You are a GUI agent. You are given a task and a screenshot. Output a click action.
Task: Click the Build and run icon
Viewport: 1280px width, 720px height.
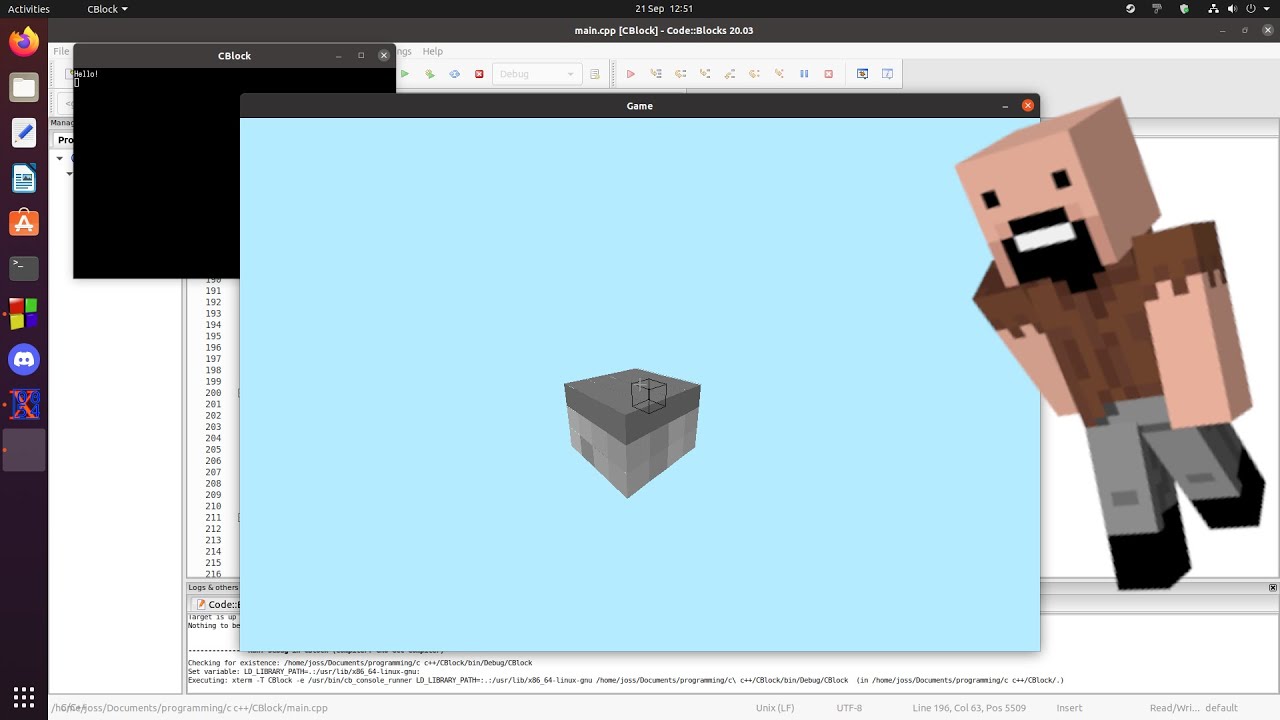[430, 74]
